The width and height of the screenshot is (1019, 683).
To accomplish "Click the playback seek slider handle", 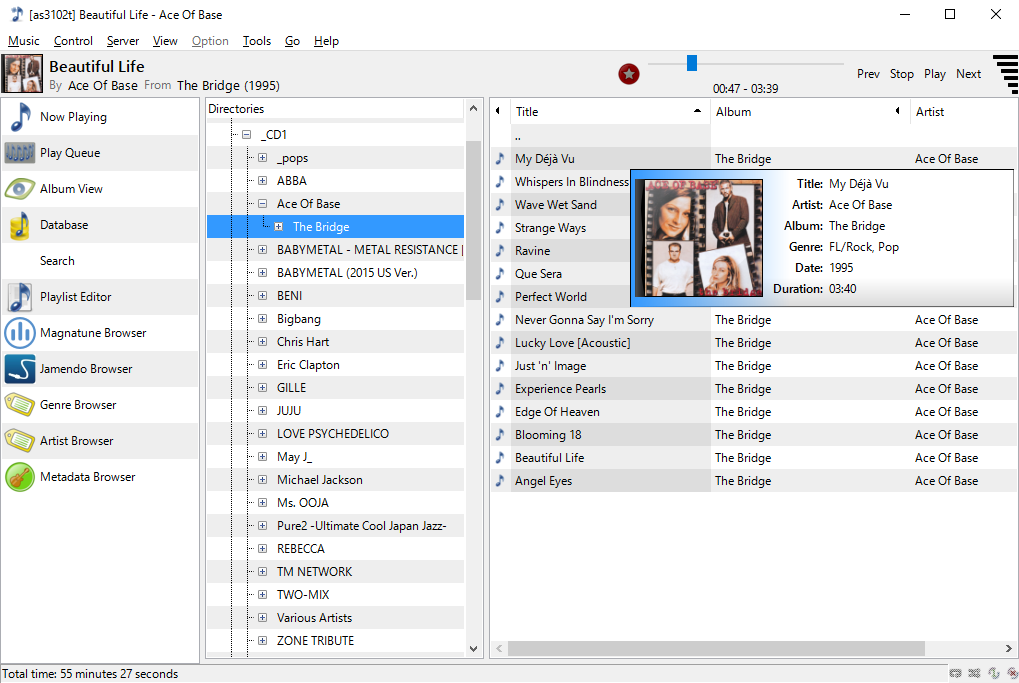I will pyautogui.click(x=692, y=63).
